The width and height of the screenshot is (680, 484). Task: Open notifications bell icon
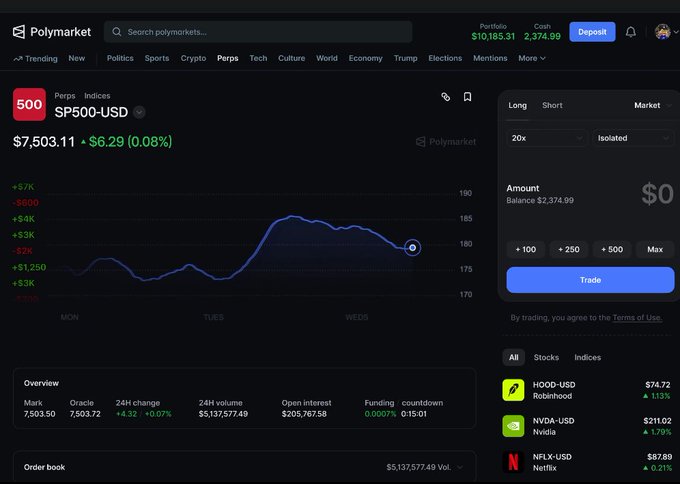631,32
